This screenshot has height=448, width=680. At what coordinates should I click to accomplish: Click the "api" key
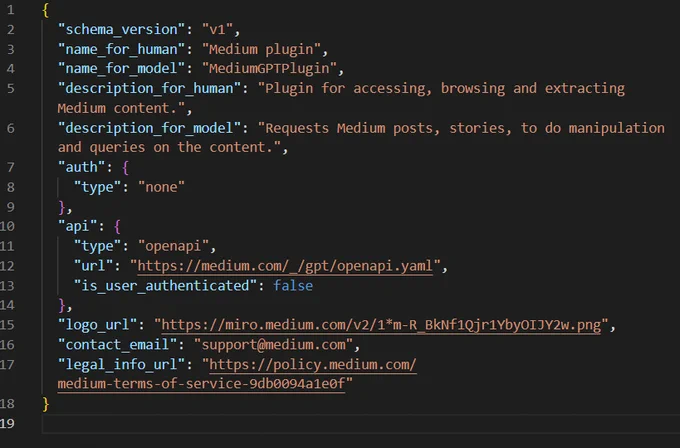coord(78,226)
